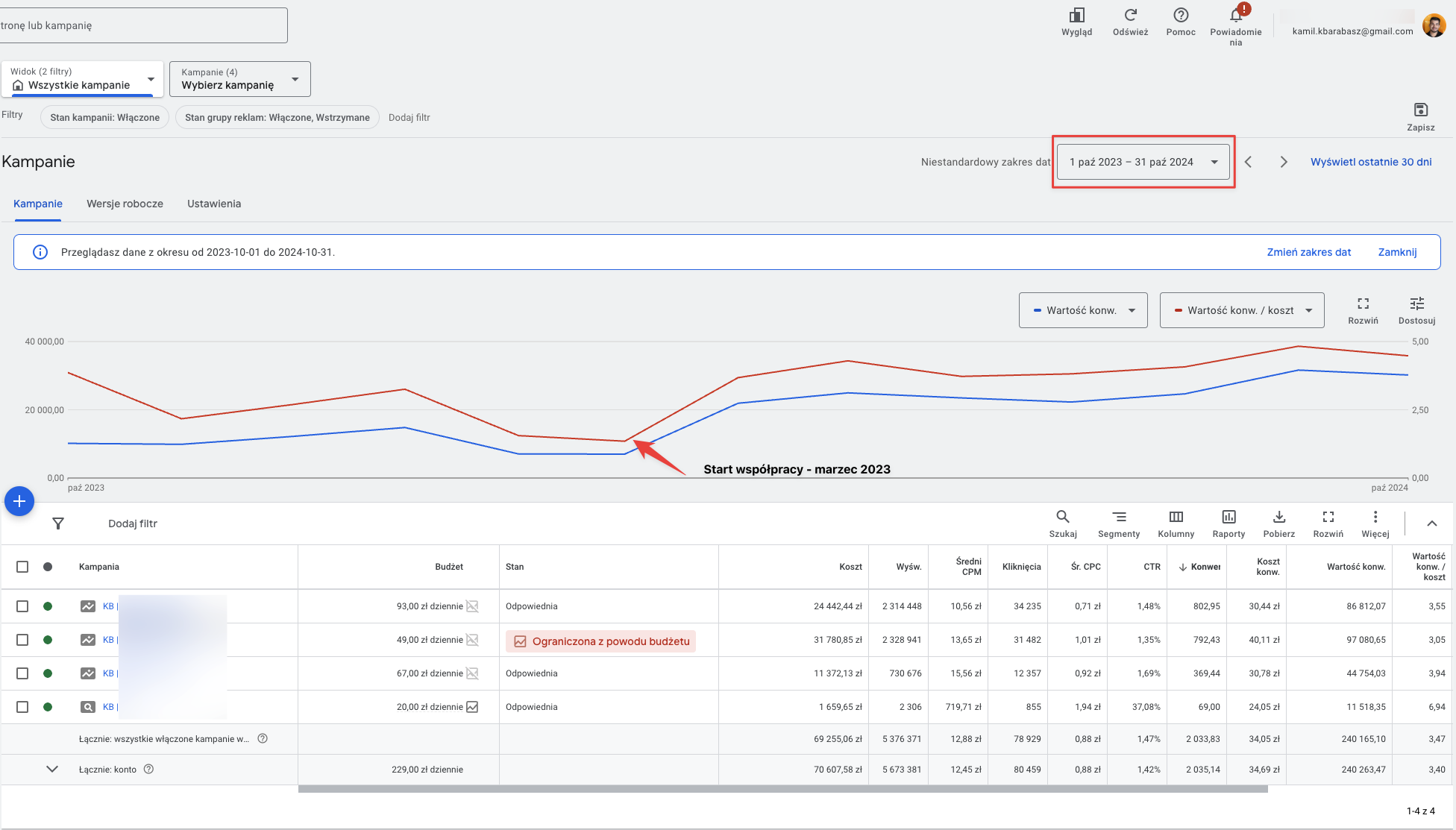Click the 49,00 zł dziennie budget cell

[430, 640]
